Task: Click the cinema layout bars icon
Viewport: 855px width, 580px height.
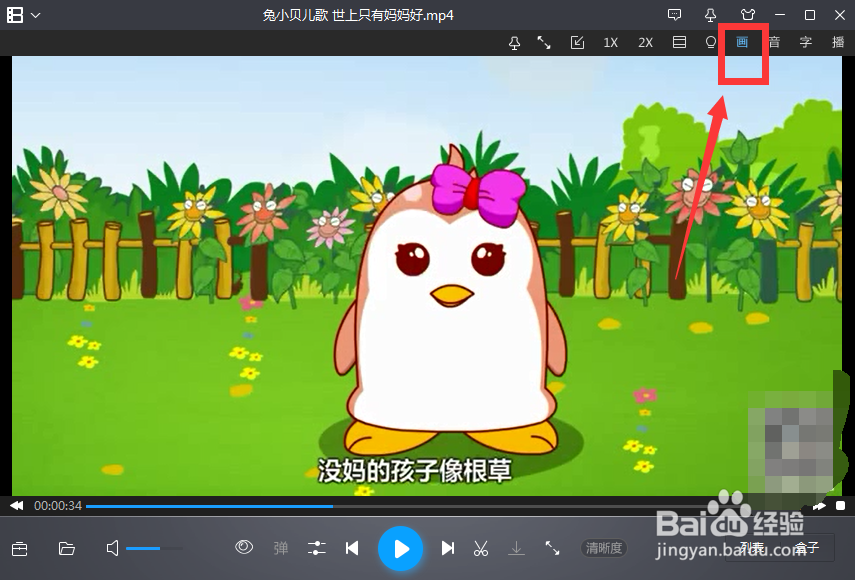Action: (679, 43)
